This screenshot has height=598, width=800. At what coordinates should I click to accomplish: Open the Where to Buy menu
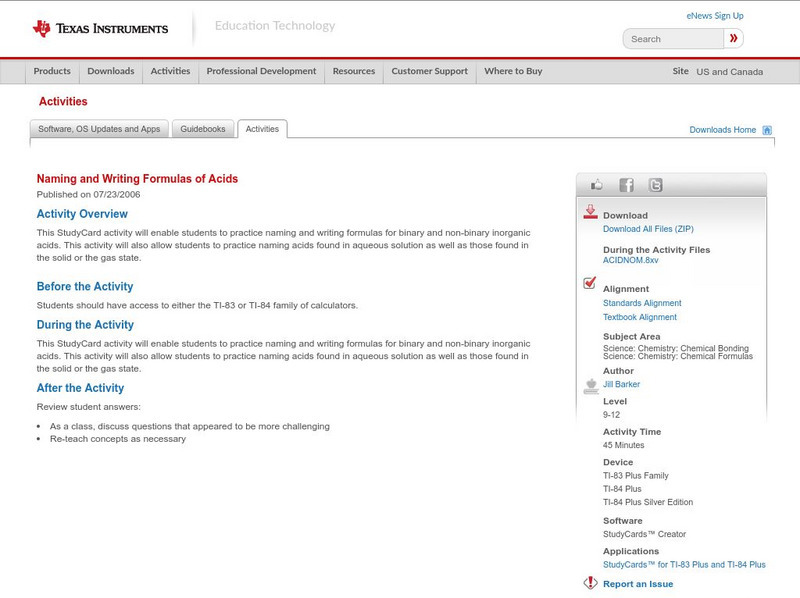[x=513, y=71]
